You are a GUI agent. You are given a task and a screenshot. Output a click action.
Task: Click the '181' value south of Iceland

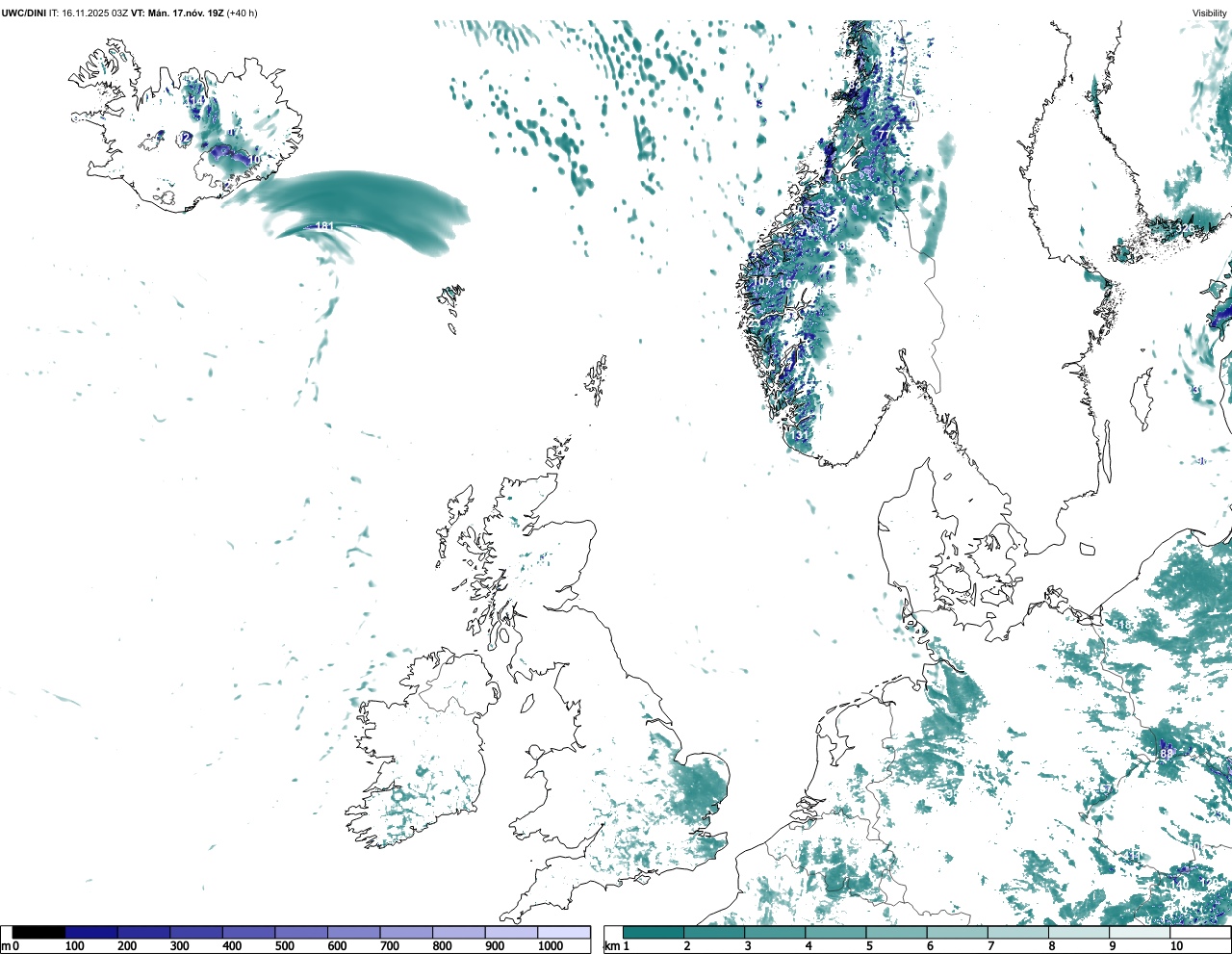coord(324,226)
